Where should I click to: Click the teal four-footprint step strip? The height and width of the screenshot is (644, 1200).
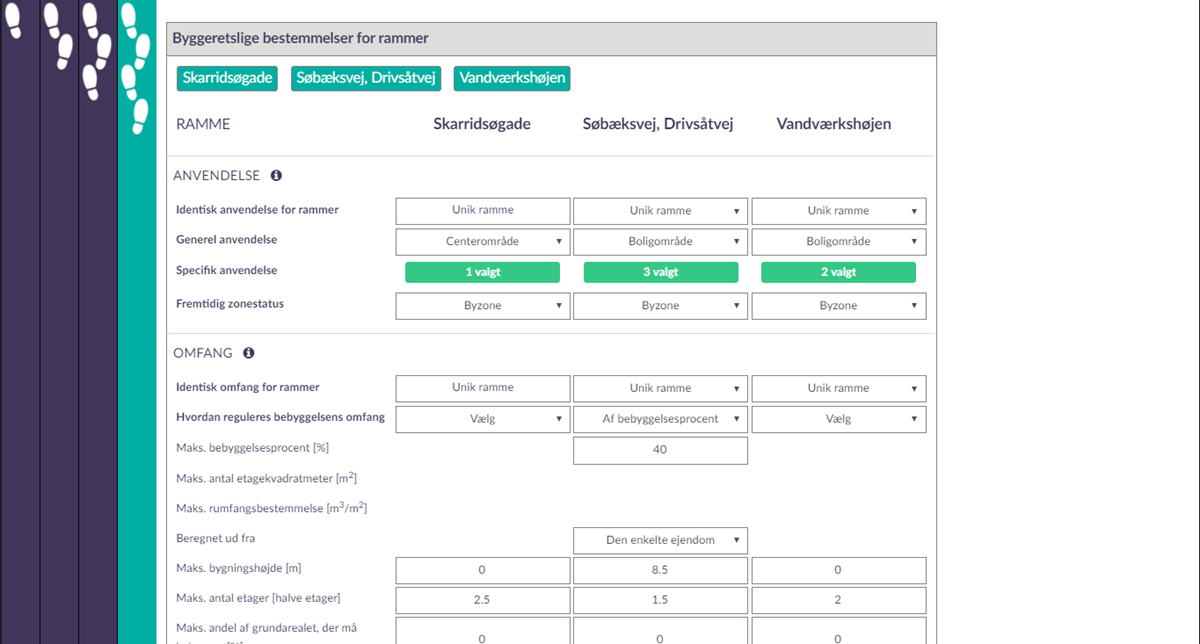(x=136, y=320)
